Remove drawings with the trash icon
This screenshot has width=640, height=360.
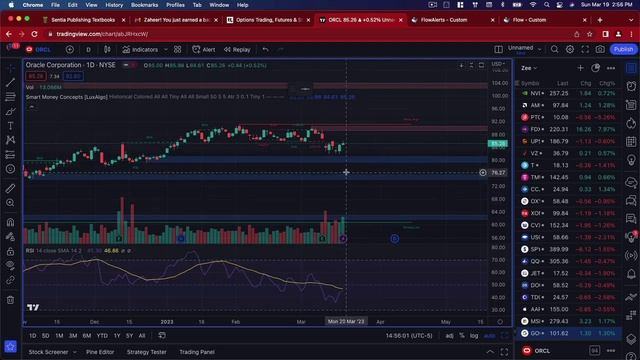10,300
